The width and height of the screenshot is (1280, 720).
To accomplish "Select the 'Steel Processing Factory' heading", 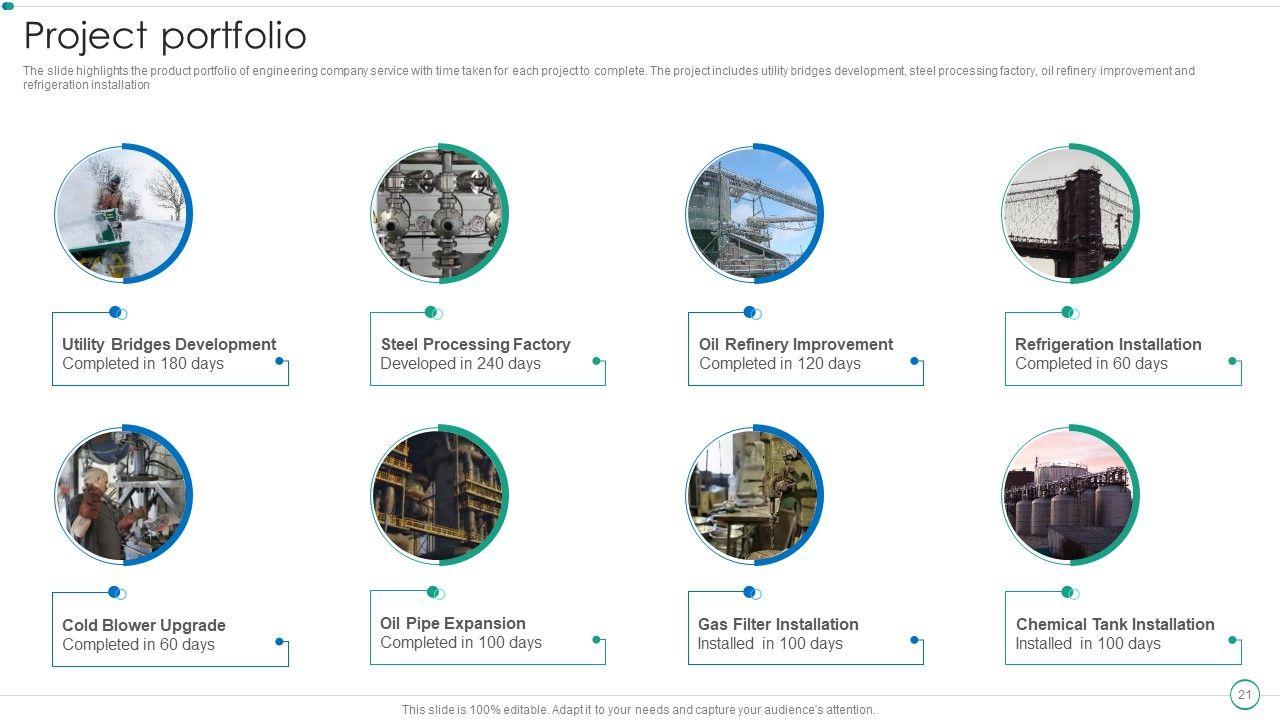I will (475, 344).
